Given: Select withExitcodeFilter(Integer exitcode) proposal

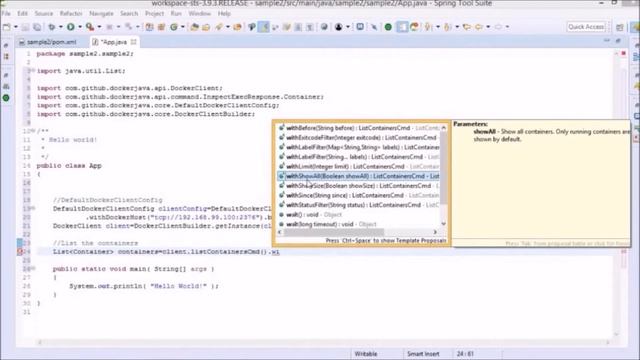Looking at the screenshot, I should [x=358, y=138].
